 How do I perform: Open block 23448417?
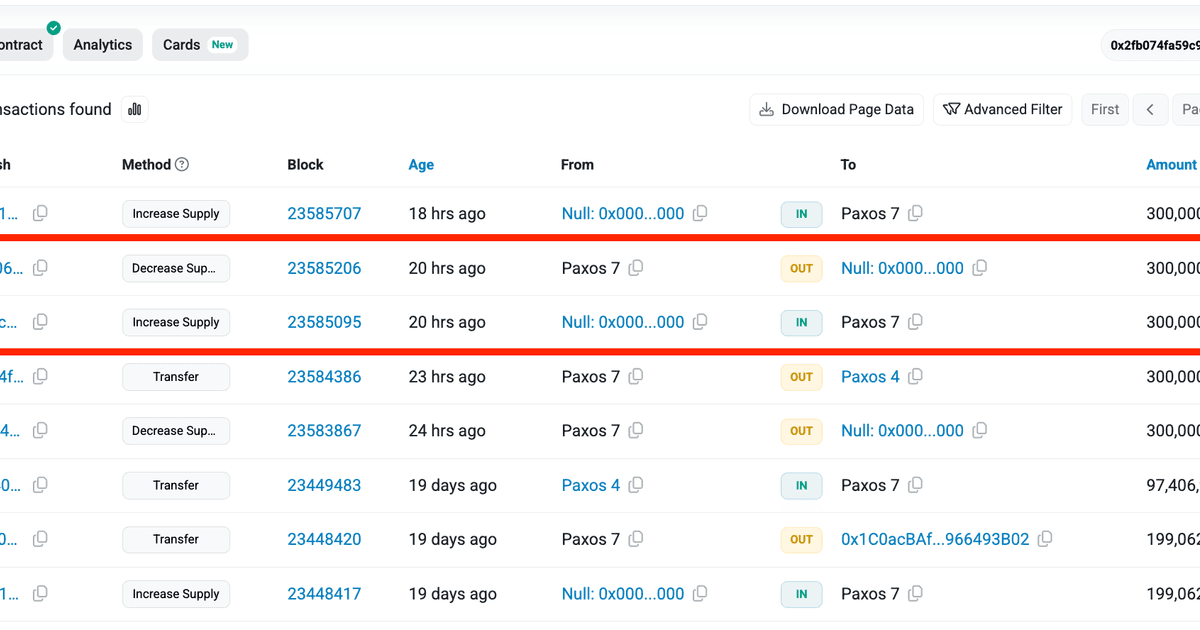[324, 594]
